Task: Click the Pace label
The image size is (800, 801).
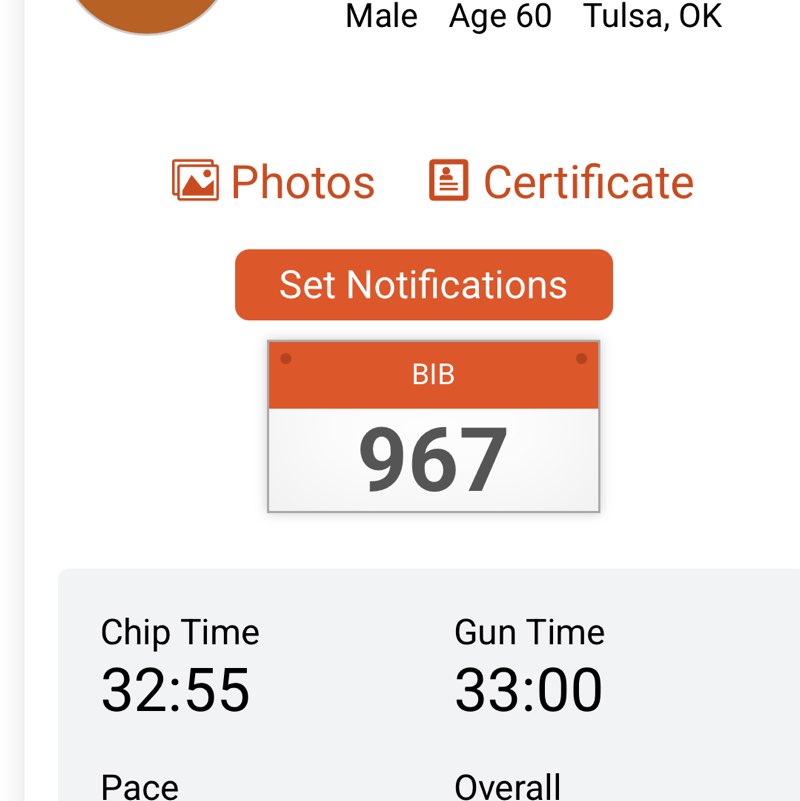Action: point(140,787)
